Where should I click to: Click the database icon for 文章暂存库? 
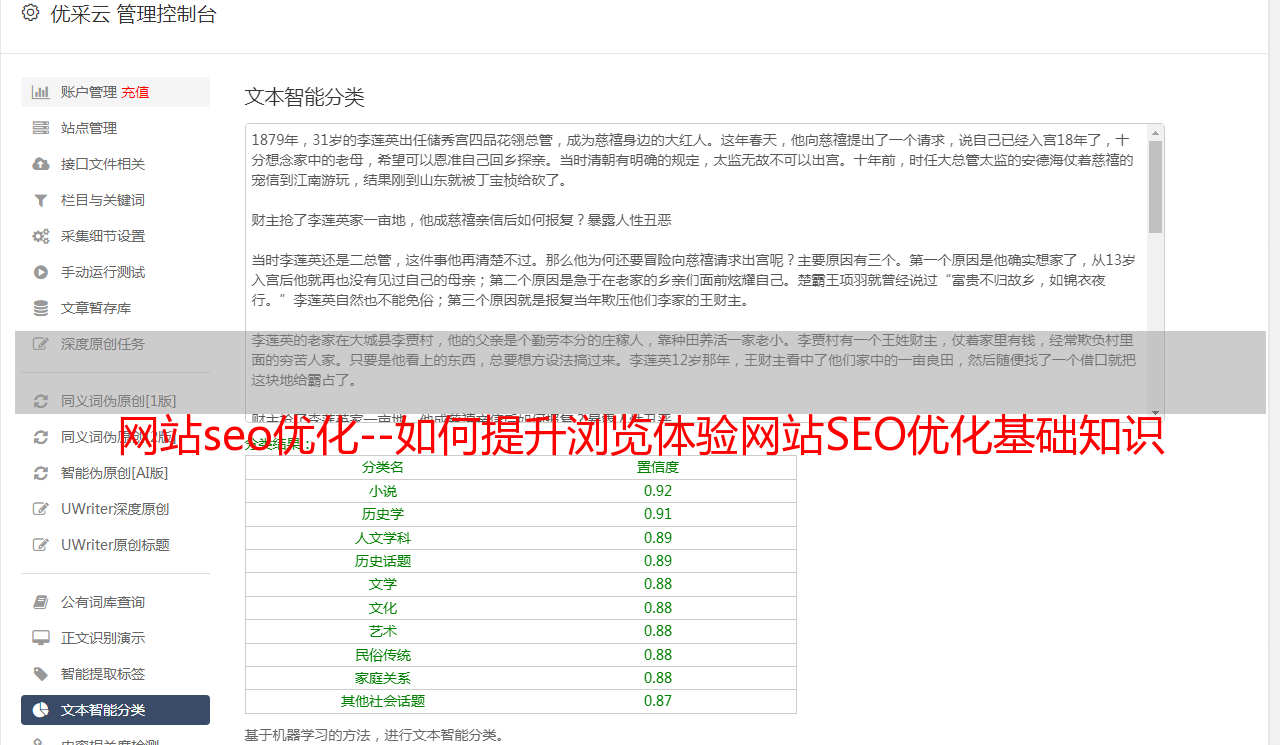coord(41,308)
